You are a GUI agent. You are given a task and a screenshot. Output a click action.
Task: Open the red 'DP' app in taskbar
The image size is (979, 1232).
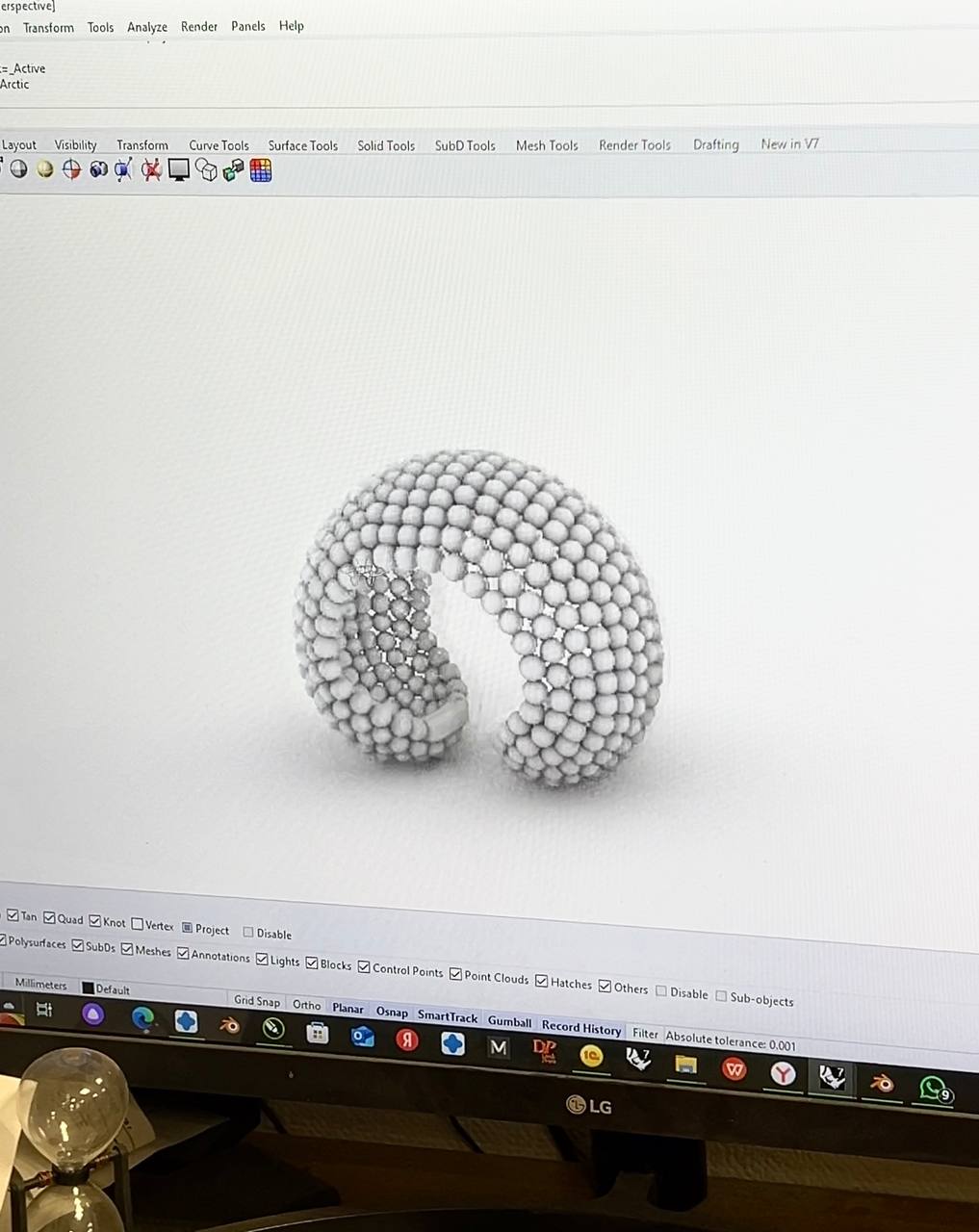click(x=545, y=1051)
